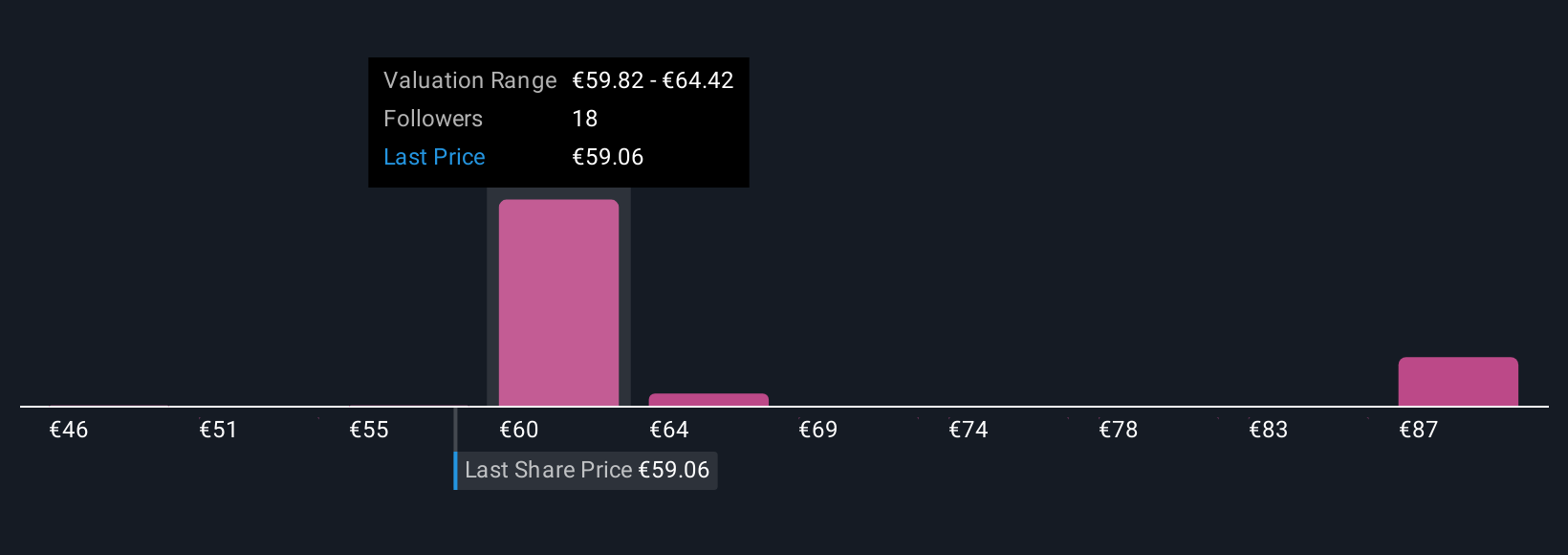The height and width of the screenshot is (555, 1568).
Task: Click the followers count 18
Action: [584, 119]
